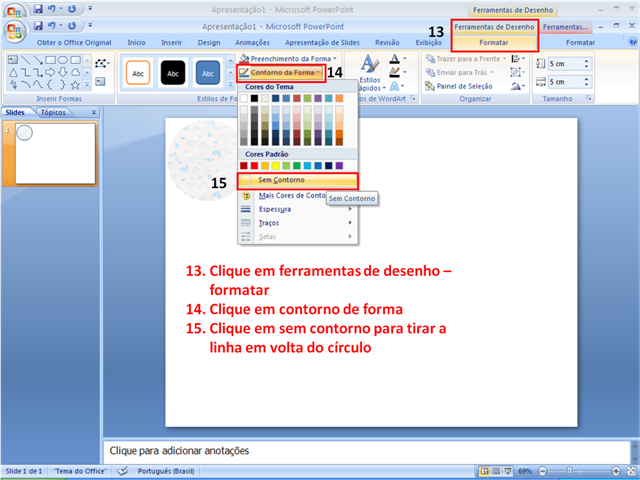The height and width of the screenshot is (480, 640).
Task: Click the zoom out minus button
Action: click(x=542, y=471)
